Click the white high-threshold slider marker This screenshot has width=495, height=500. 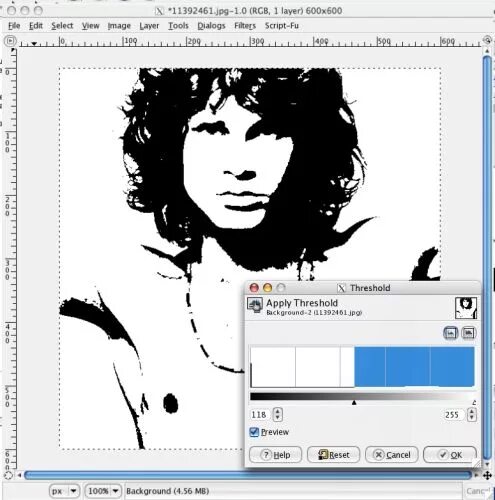click(x=473, y=403)
